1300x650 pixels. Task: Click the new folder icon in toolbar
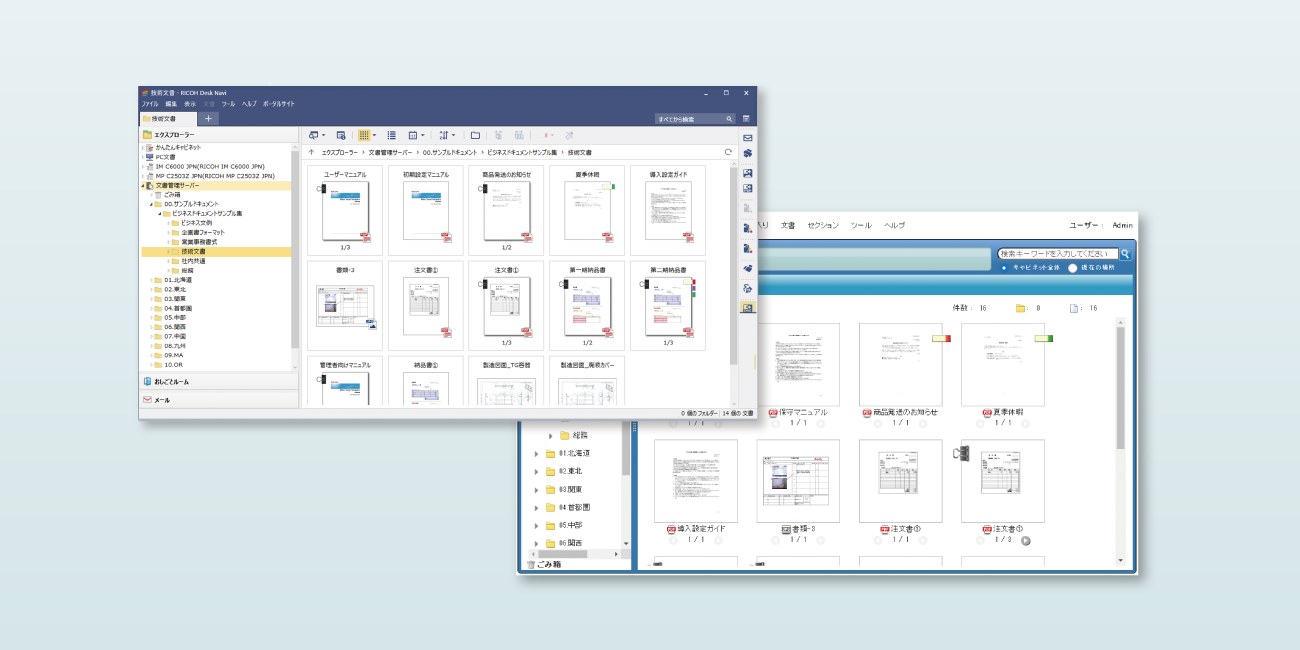pyautogui.click(x=476, y=135)
